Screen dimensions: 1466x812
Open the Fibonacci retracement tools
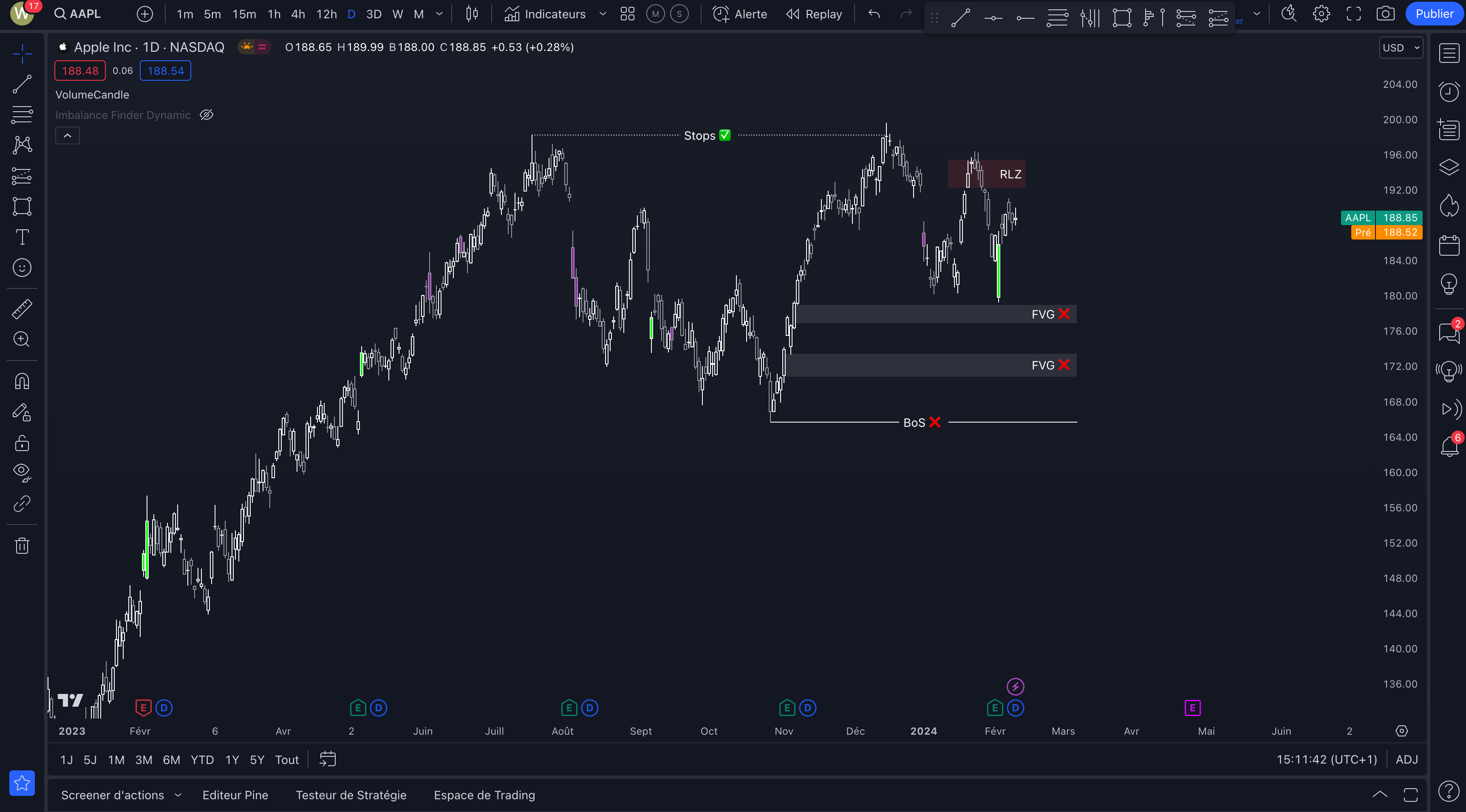[x=22, y=114]
